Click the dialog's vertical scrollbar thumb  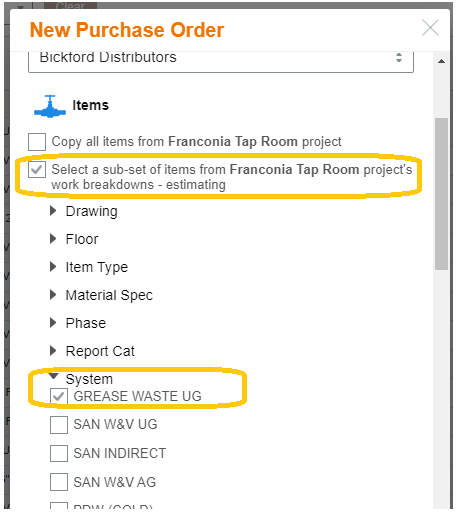point(441,194)
